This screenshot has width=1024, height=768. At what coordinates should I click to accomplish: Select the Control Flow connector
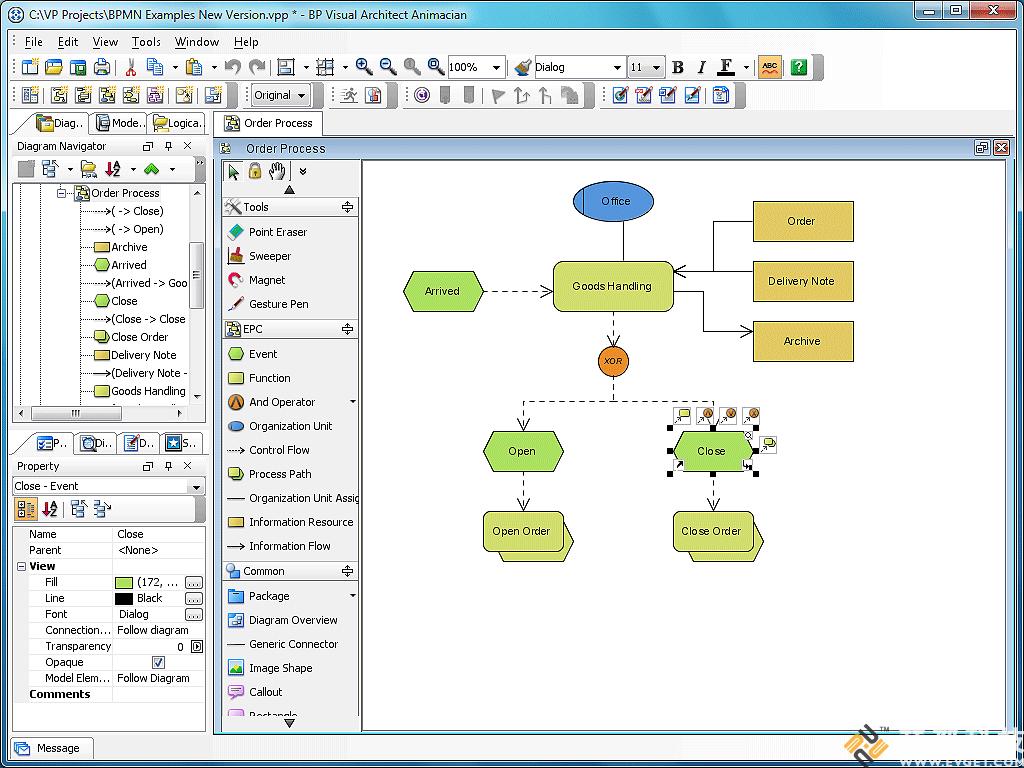tap(268, 450)
